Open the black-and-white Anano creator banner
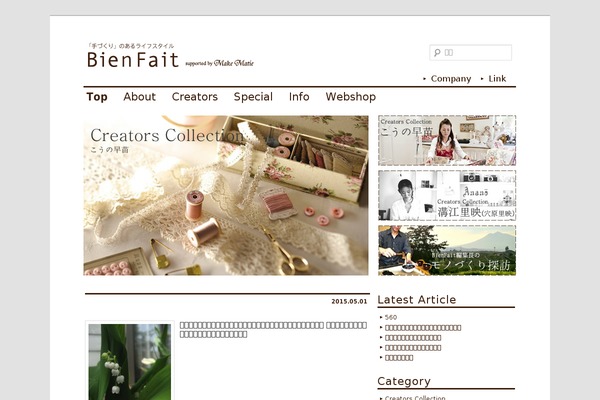Screen dimensions: 600x400 point(447,195)
